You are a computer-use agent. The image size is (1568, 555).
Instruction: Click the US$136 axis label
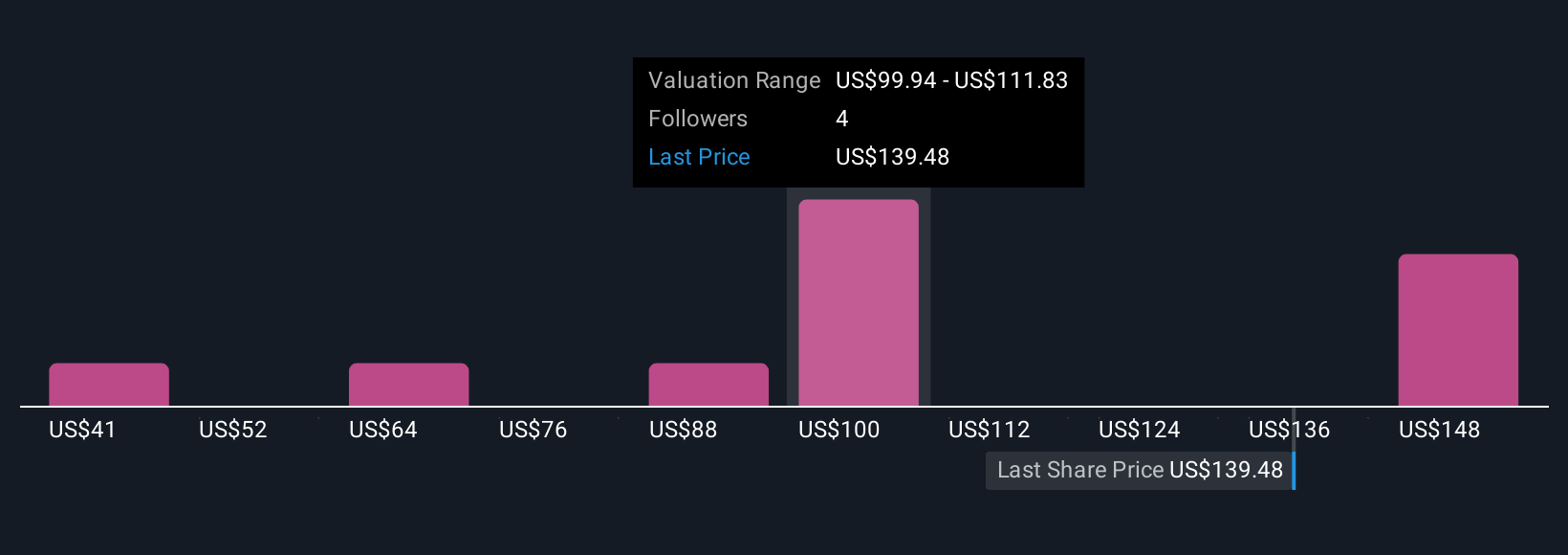click(1290, 430)
